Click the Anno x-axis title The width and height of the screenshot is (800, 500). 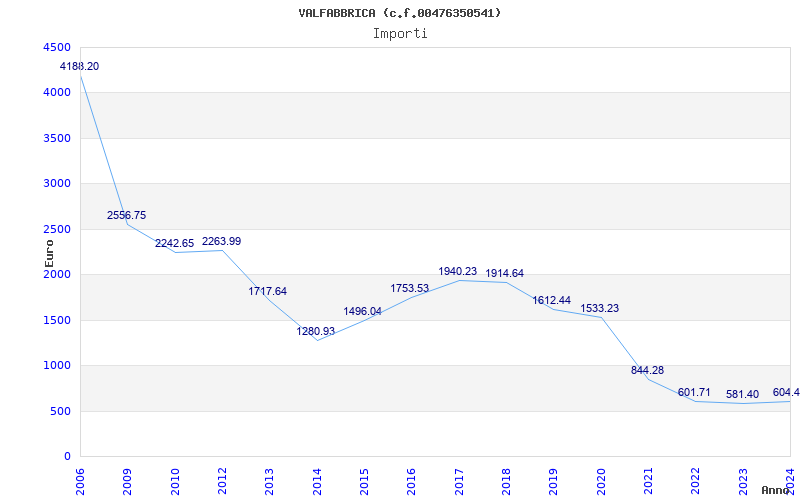click(774, 490)
